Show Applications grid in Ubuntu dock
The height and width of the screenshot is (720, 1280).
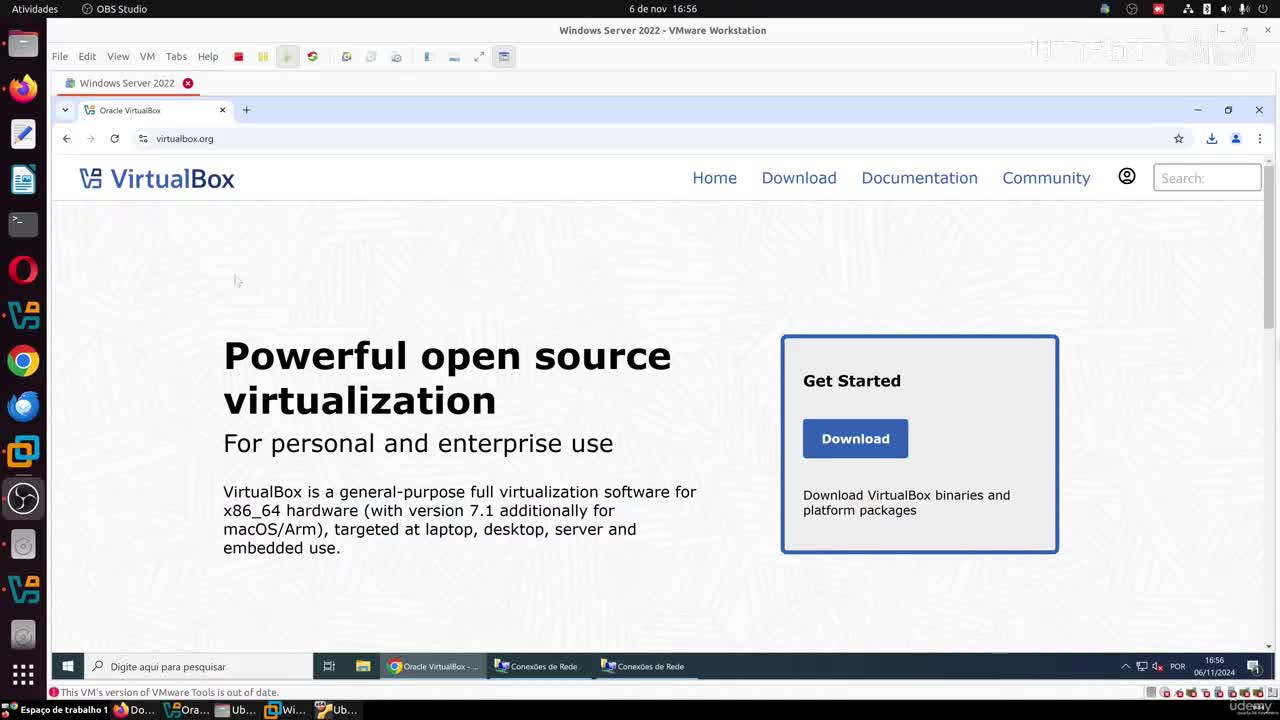[23, 674]
